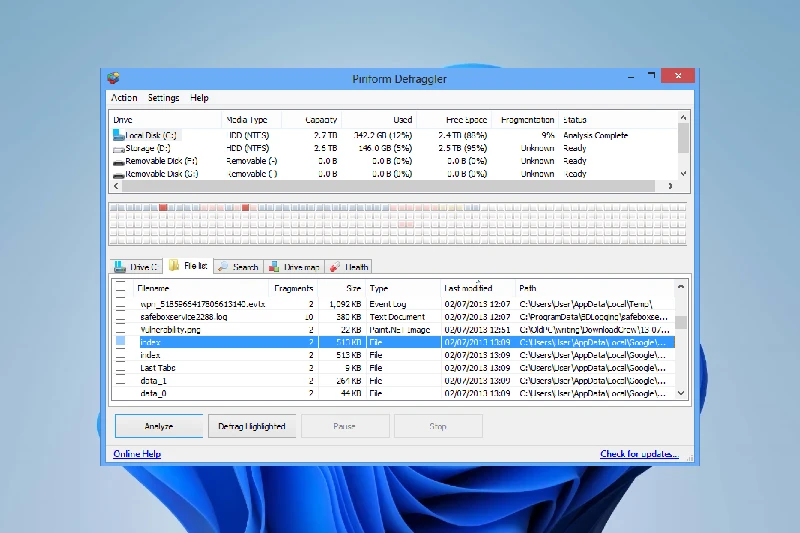Viewport: 800px width, 533px height.
Task: Switch to the Drive map tab
Action: [294, 267]
